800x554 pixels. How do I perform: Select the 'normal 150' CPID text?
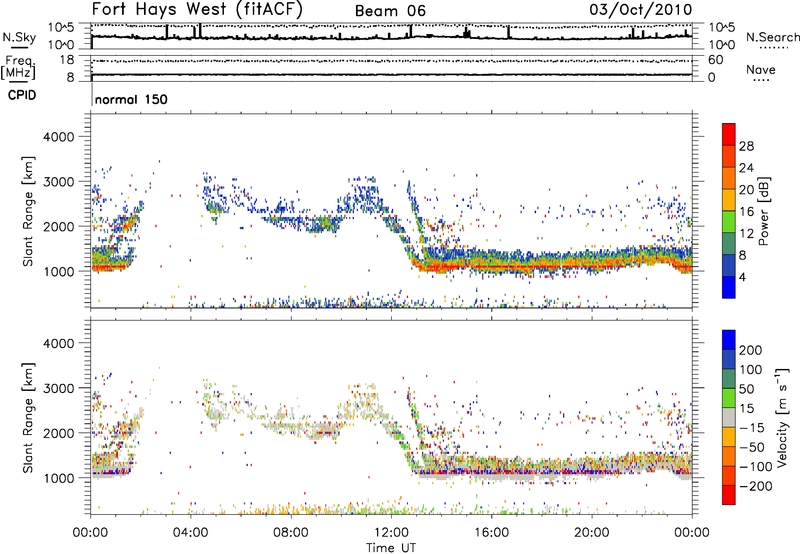click(131, 99)
